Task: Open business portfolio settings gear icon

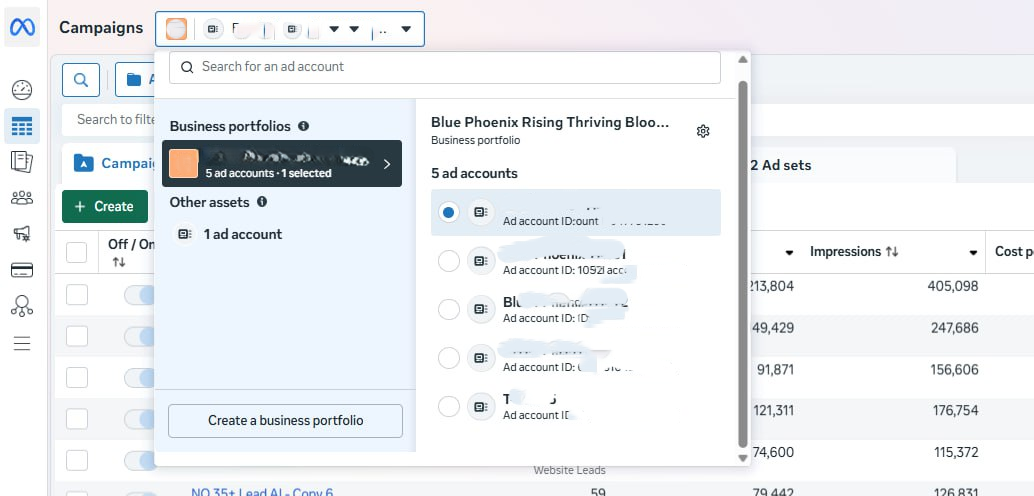Action: coord(703,131)
